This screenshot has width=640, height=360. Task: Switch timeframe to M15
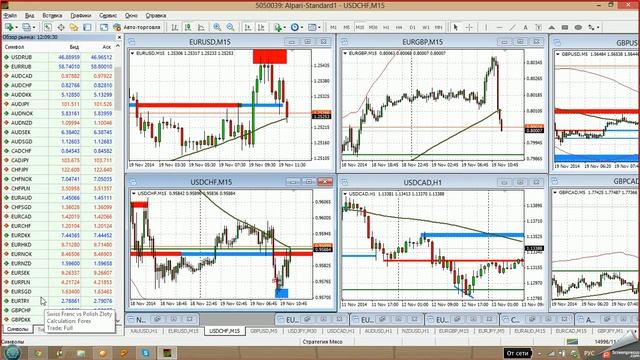(360, 27)
